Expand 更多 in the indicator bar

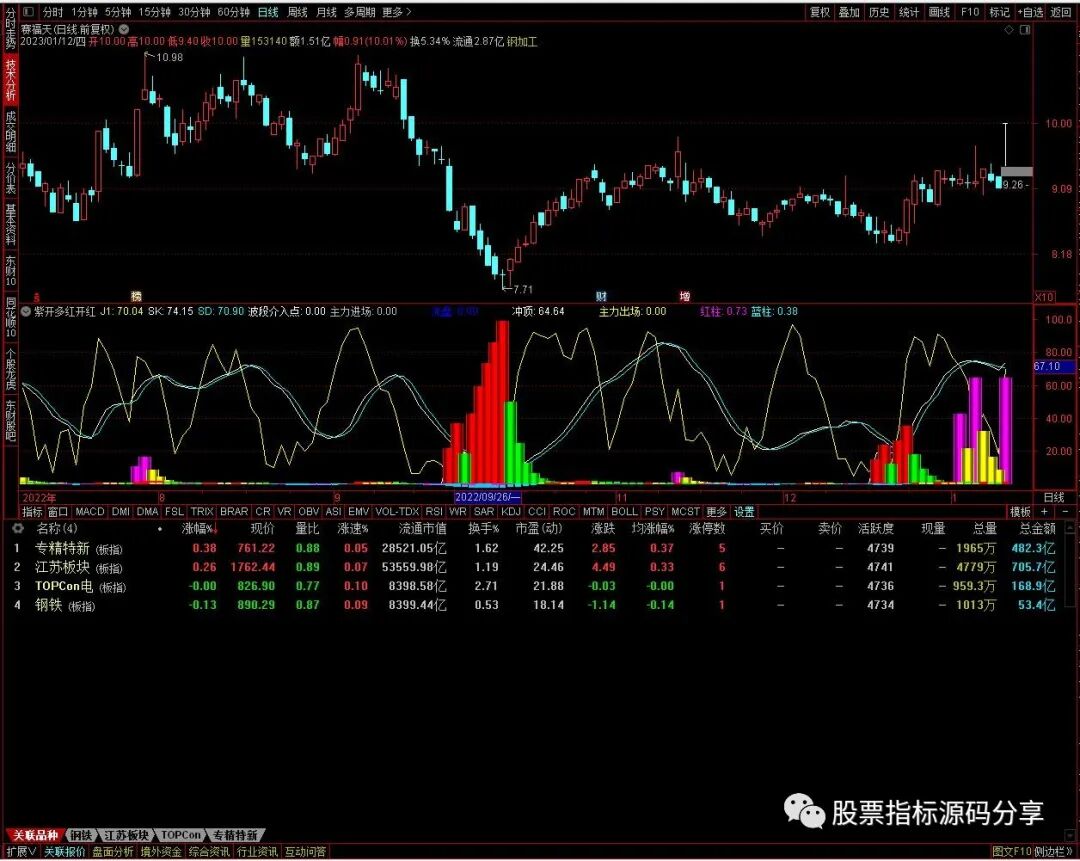pyautogui.click(x=716, y=512)
